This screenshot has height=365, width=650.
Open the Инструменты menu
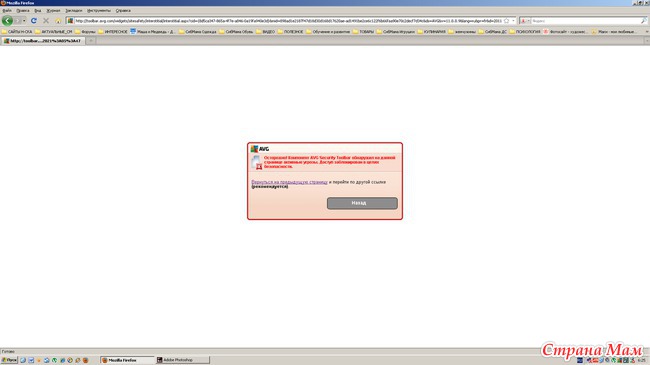pos(99,10)
